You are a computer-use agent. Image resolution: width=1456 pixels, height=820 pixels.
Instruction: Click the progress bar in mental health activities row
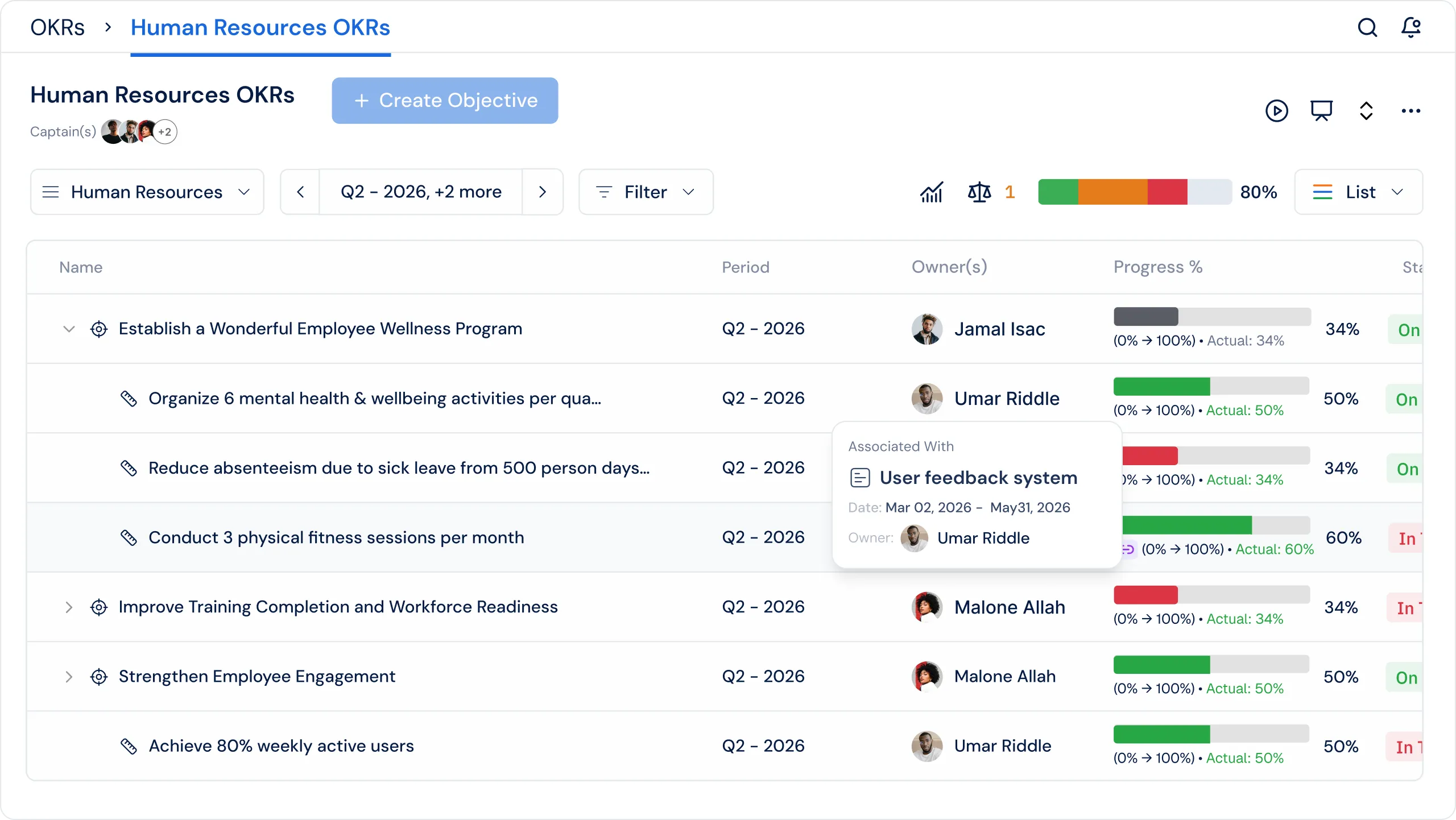tap(1211, 386)
